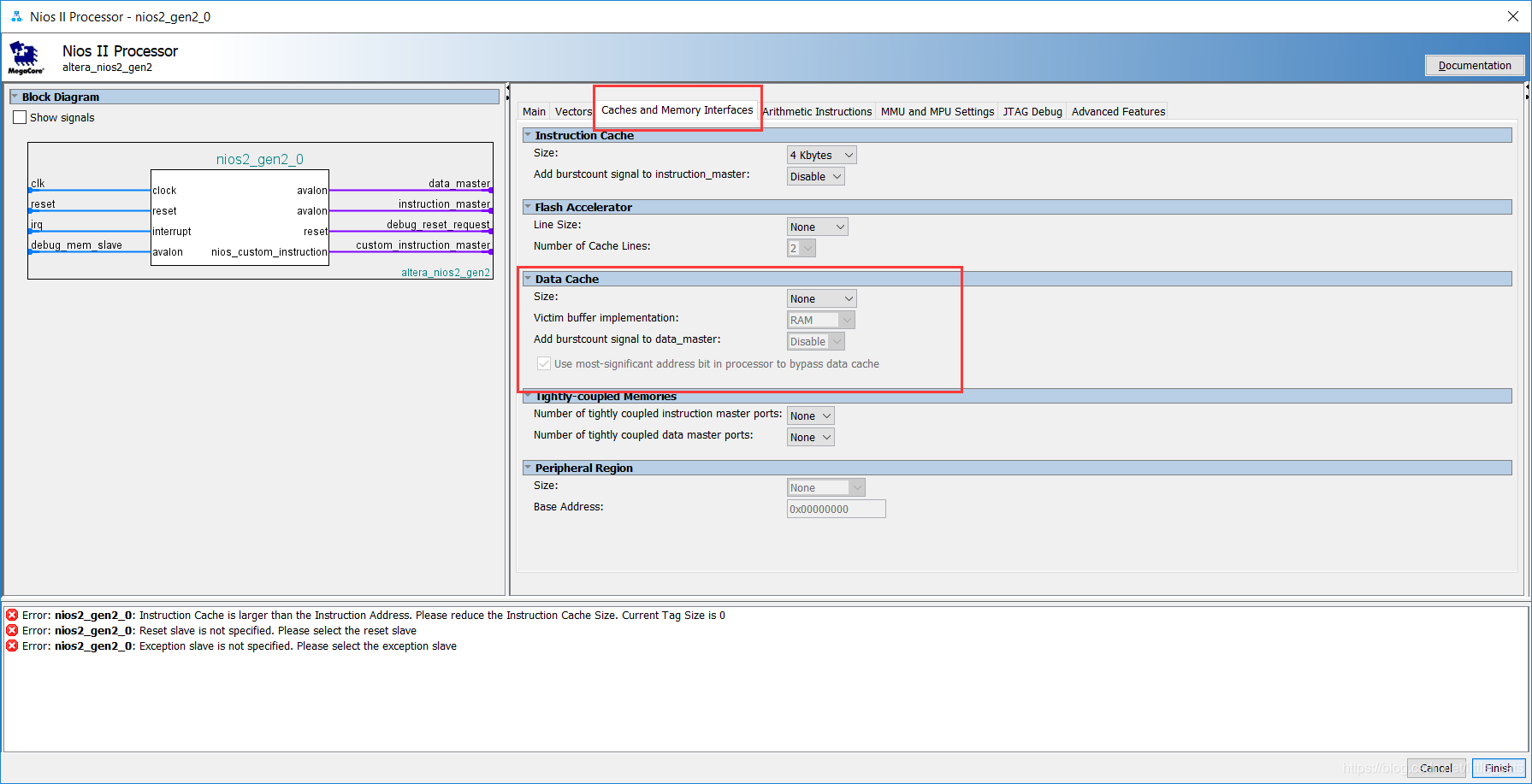Click the Documentation button

pyautogui.click(x=1474, y=65)
